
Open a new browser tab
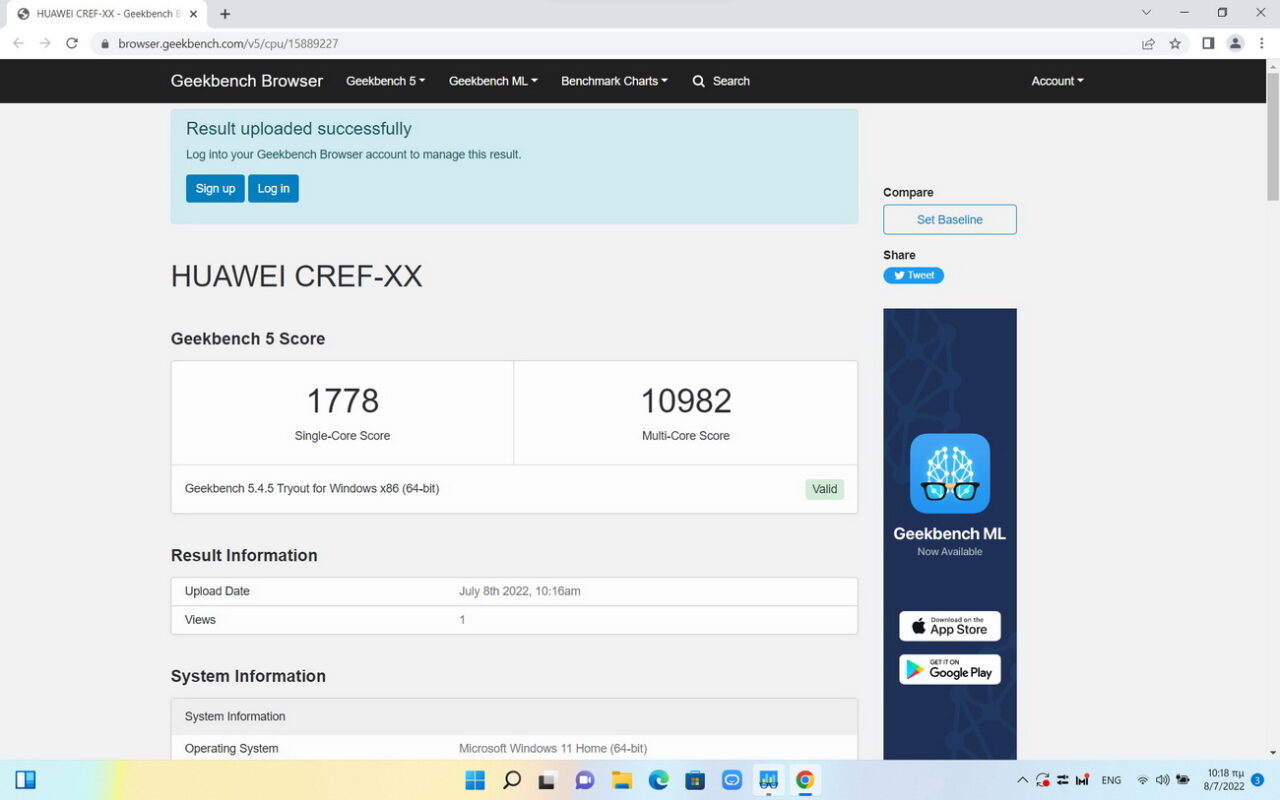[225, 14]
